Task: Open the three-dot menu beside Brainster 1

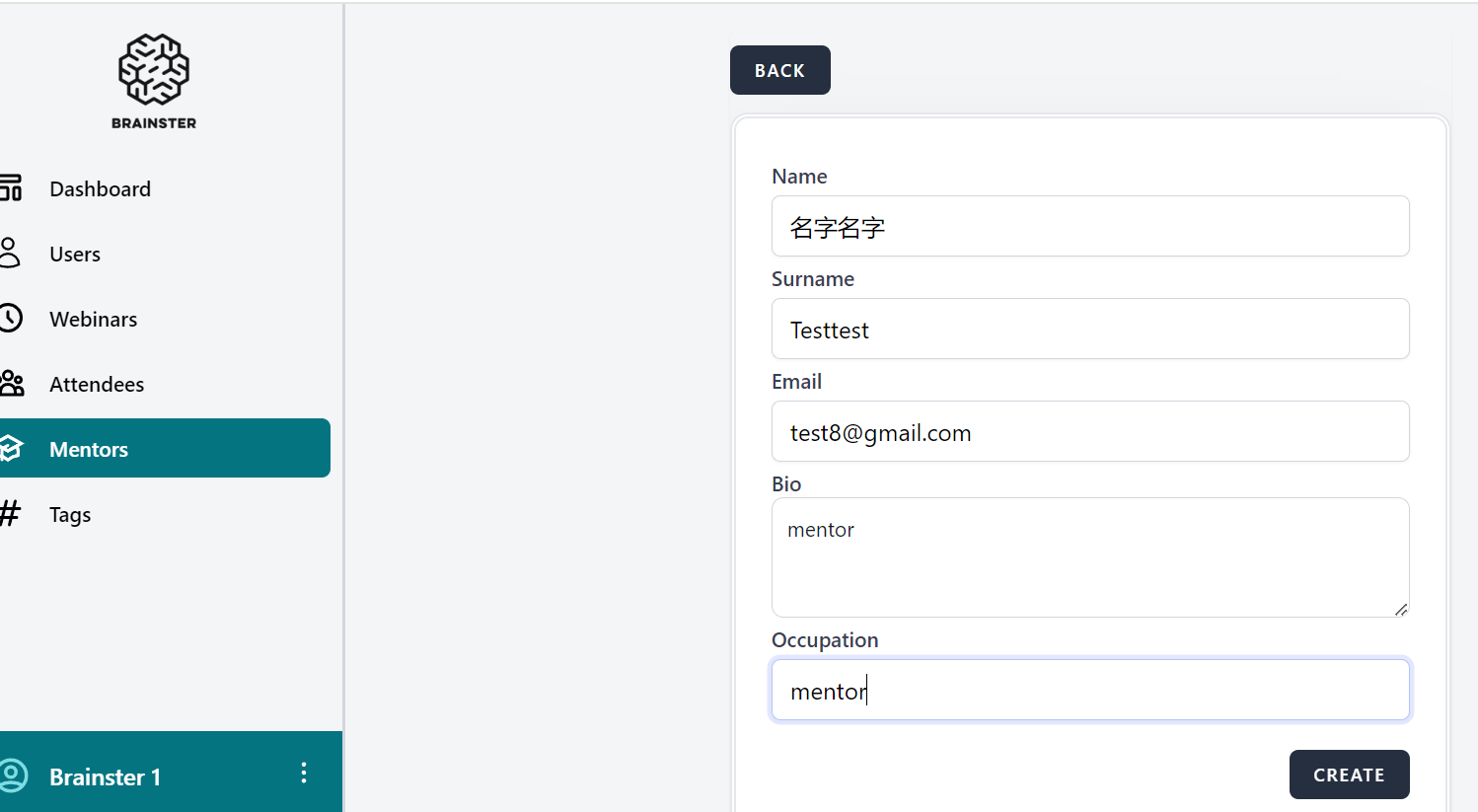Action: pos(304,773)
